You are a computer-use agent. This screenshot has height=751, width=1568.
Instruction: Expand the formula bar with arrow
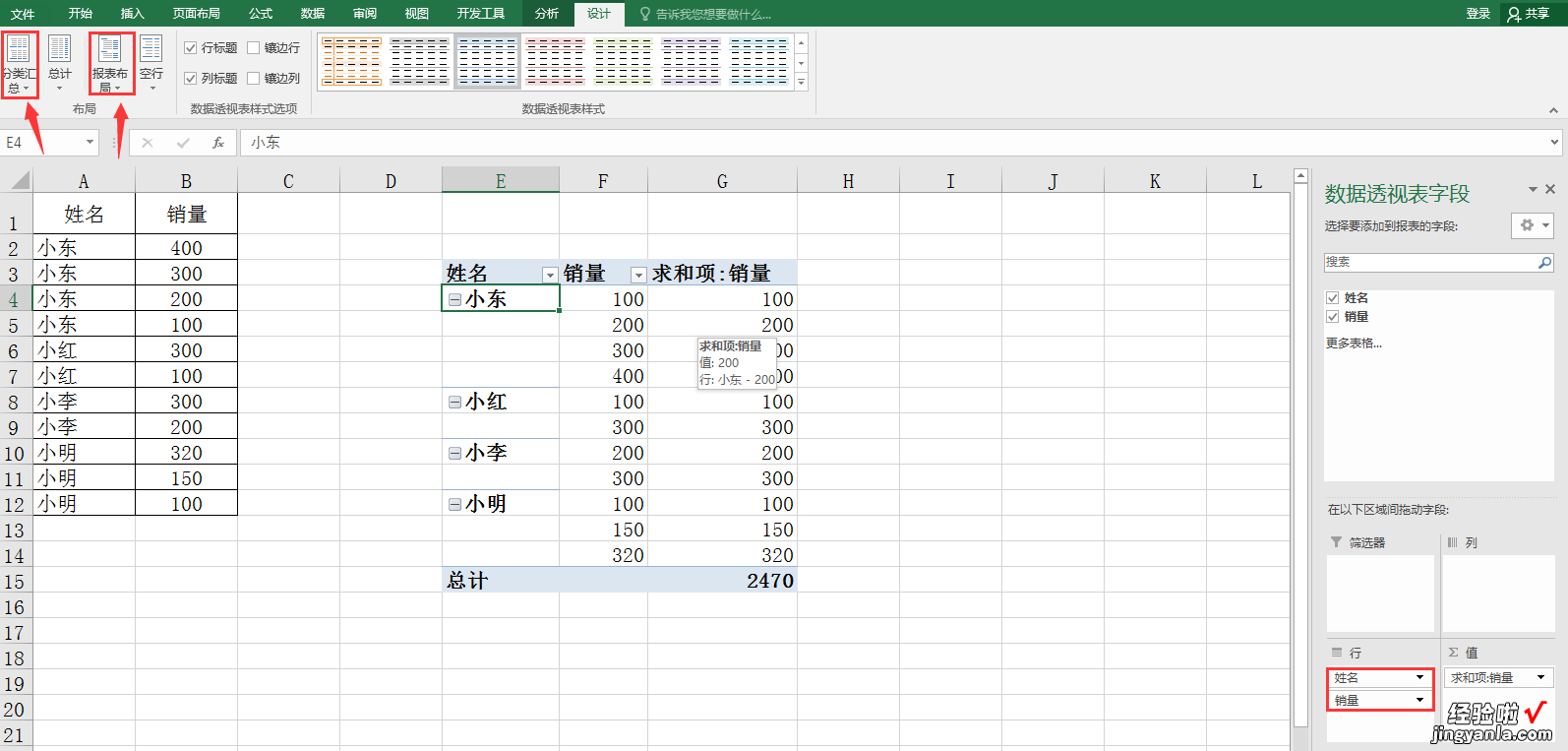pos(1555,143)
